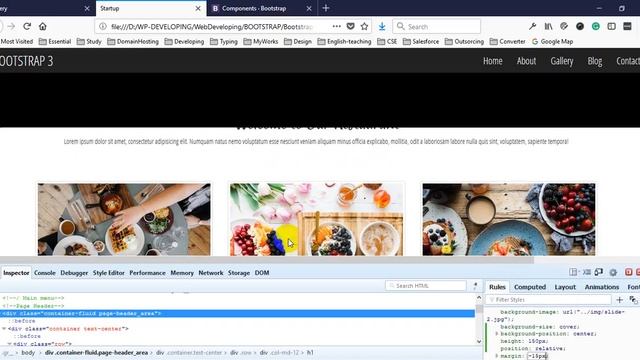Click the dark round extension icon
This screenshot has height=360, width=640.
click(580, 27)
